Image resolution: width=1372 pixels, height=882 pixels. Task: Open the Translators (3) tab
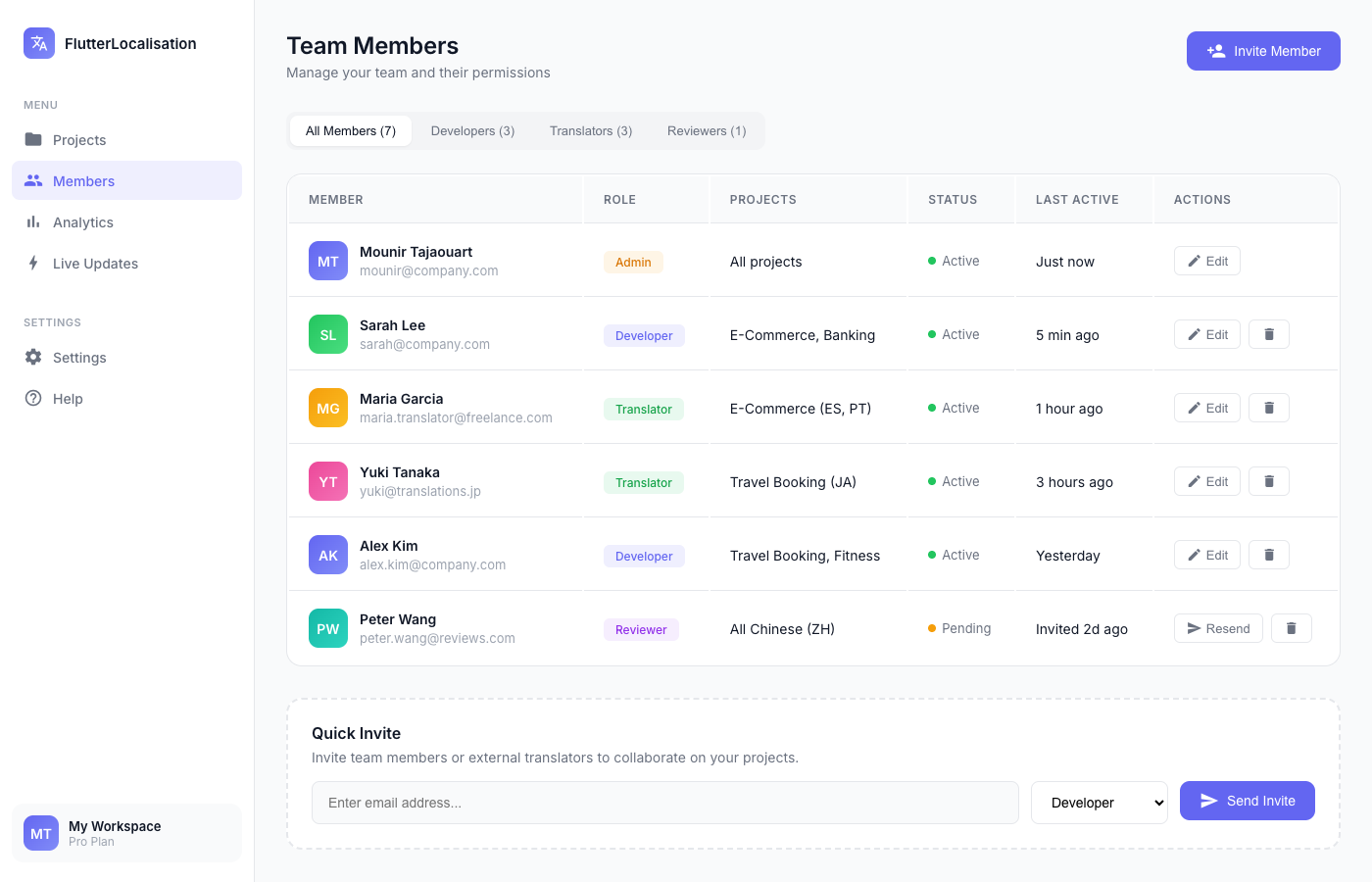click(x=590, y=129)
